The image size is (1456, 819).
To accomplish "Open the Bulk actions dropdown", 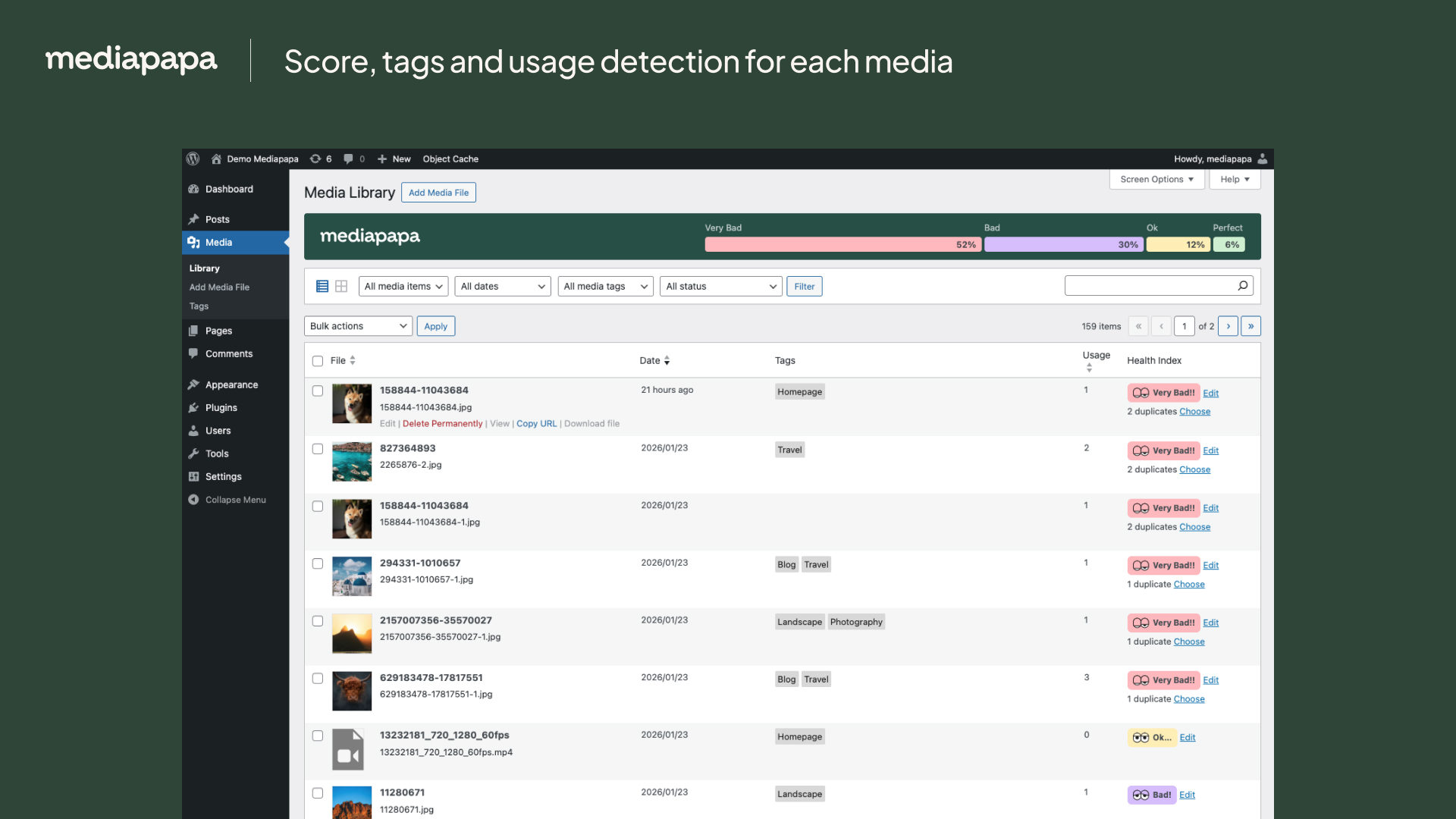I will click(358, 325).
